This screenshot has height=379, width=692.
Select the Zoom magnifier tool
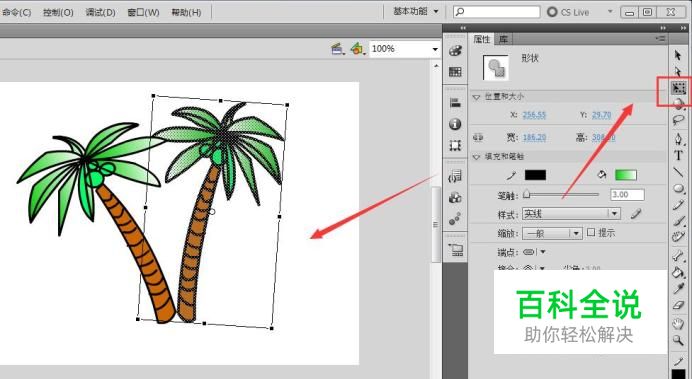pyautogui.click(x=678, y=340)
